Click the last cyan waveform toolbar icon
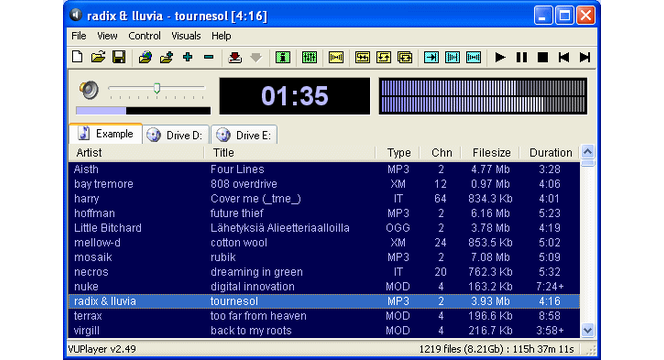Screen dimensions: 664x360 473,57
